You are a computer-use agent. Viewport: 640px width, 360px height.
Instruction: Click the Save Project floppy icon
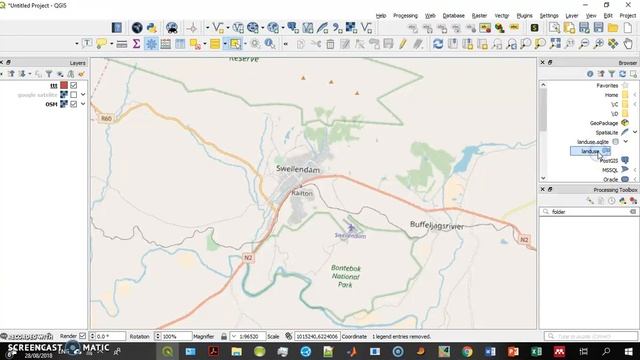point(599,28)
